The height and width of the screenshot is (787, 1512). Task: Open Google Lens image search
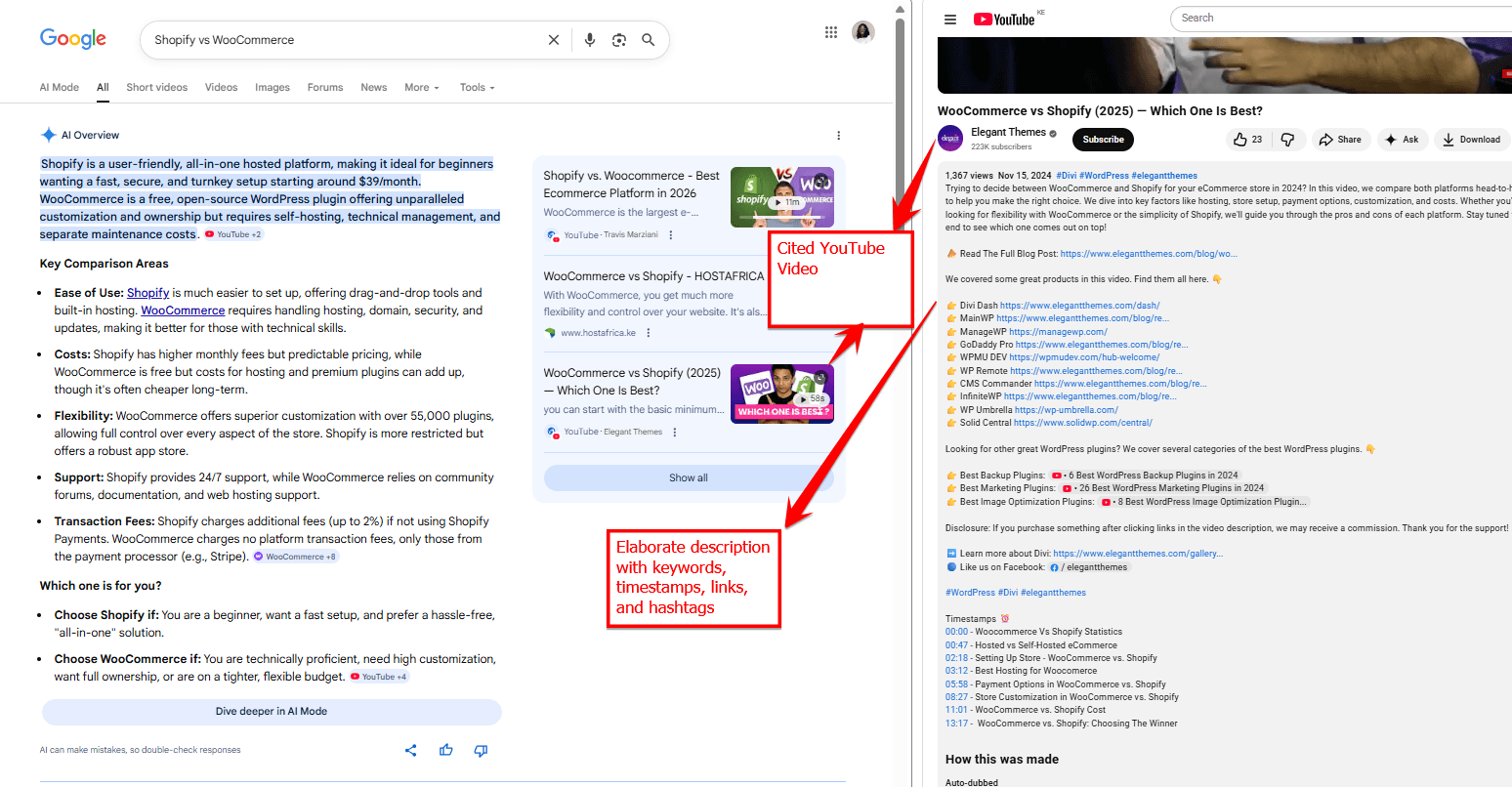click(x=619, y=39)
